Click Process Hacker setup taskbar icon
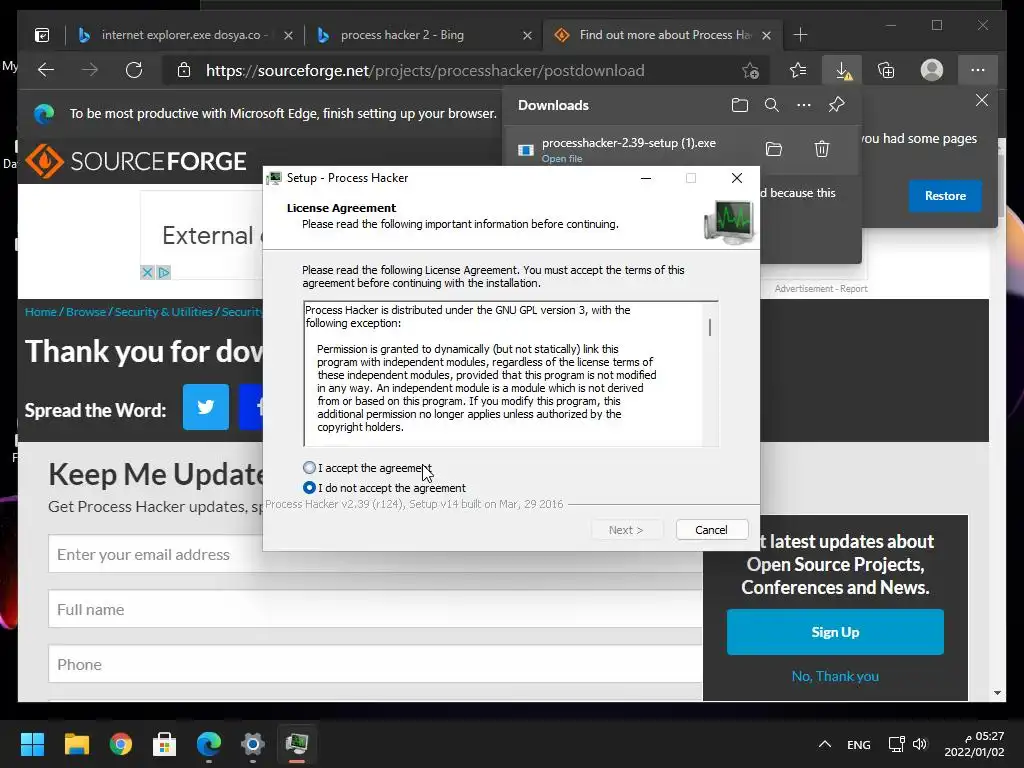This screenshot has width=1024, height=768. point(296,744)
